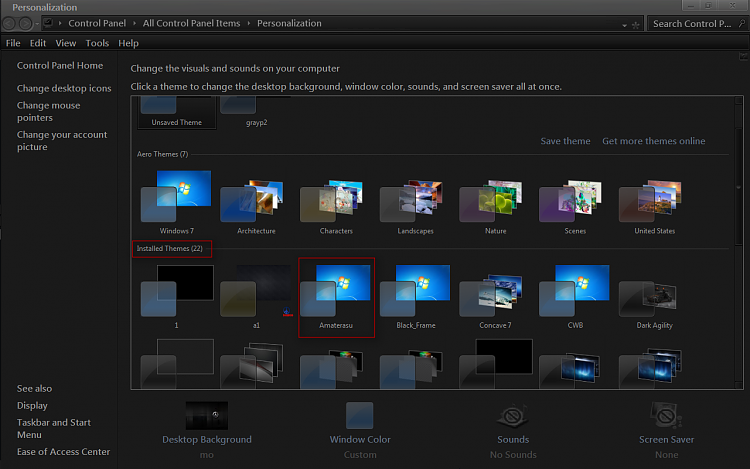Open the address bar history dropdown

[624, 25]
